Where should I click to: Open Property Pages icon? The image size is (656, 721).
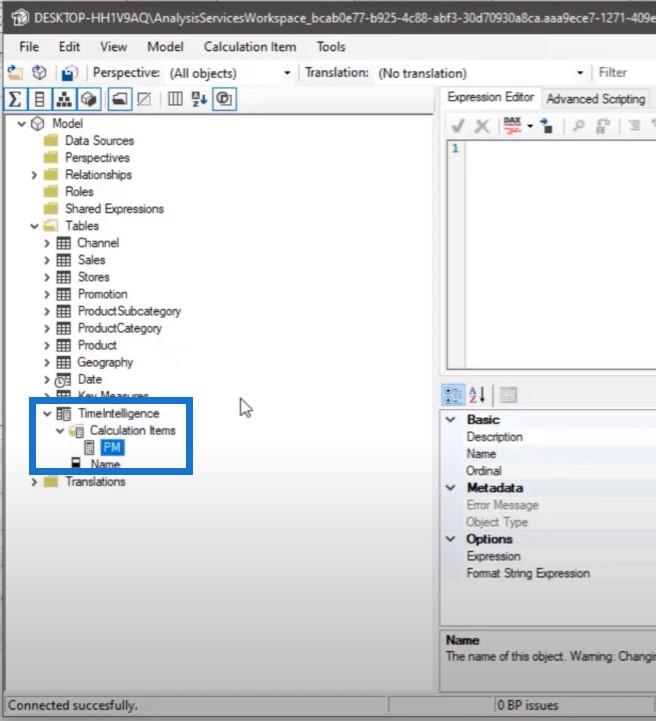(x=508, y=395)
